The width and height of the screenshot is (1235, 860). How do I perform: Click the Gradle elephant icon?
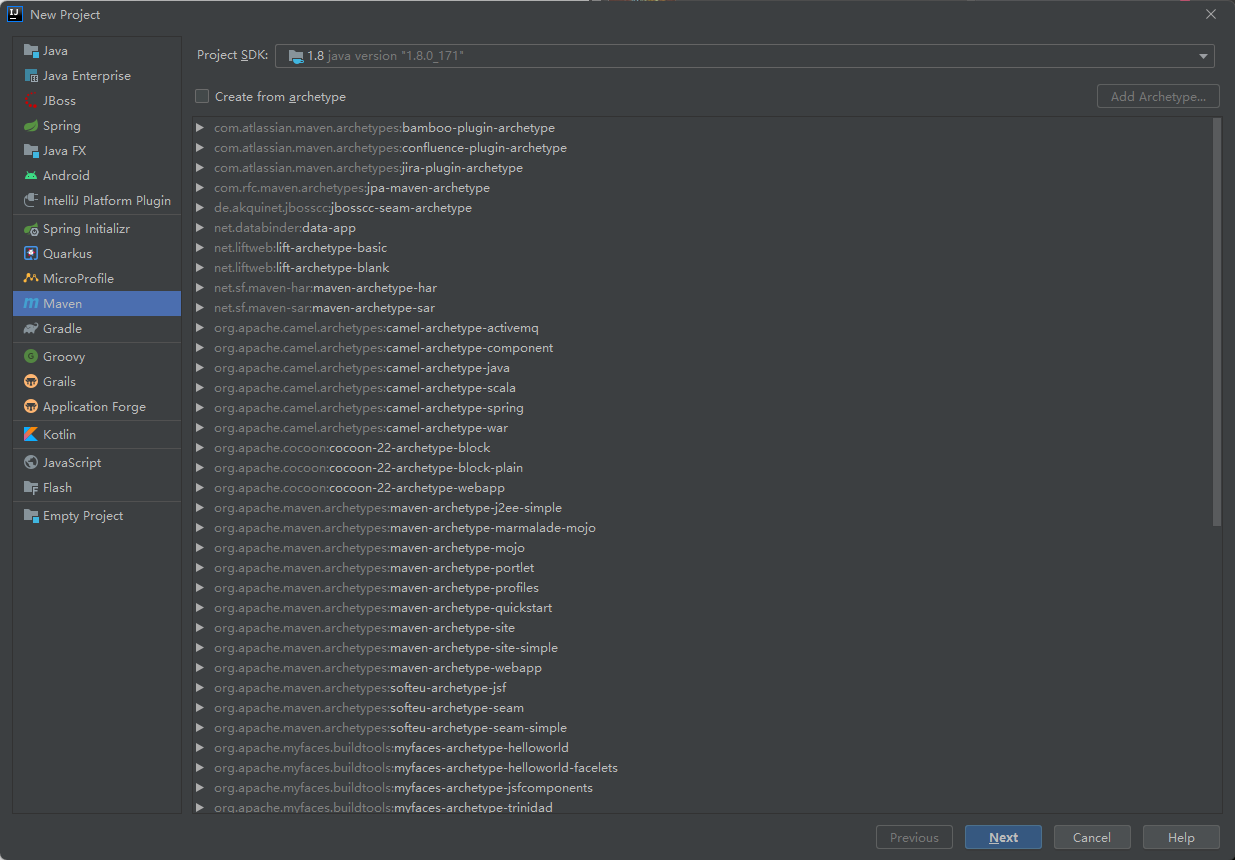tap(31, 329)
